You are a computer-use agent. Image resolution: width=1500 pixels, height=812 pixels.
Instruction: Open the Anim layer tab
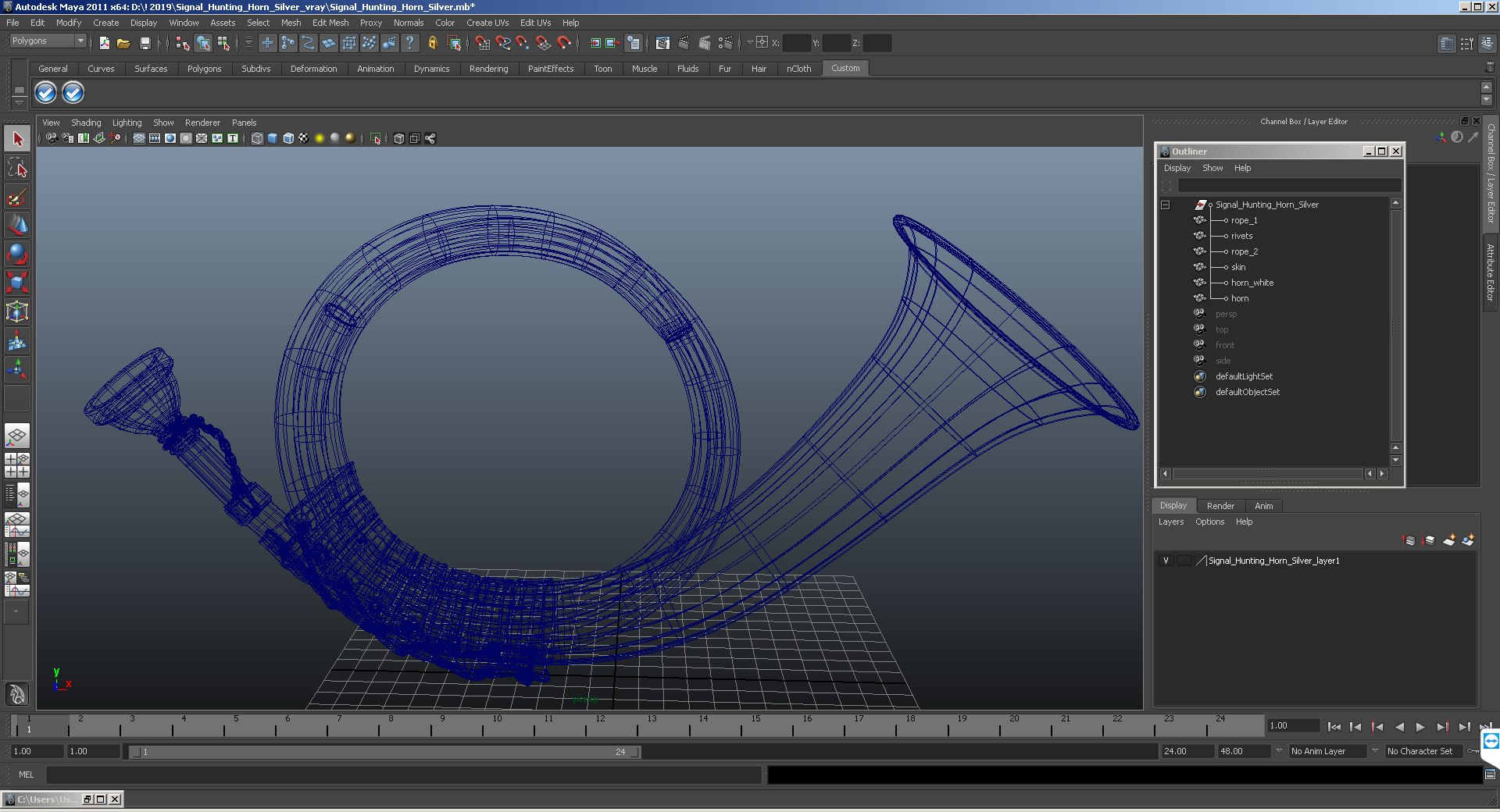[1263, 506]
